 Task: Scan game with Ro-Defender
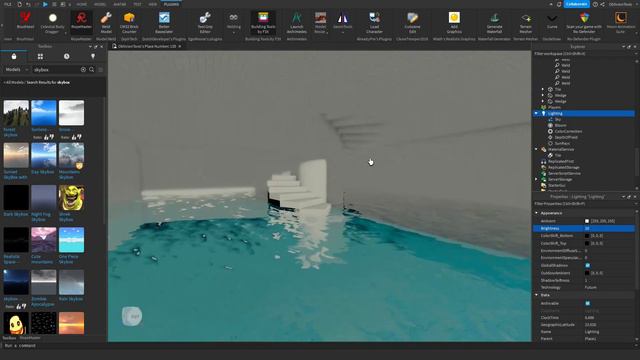coord(584,22)
